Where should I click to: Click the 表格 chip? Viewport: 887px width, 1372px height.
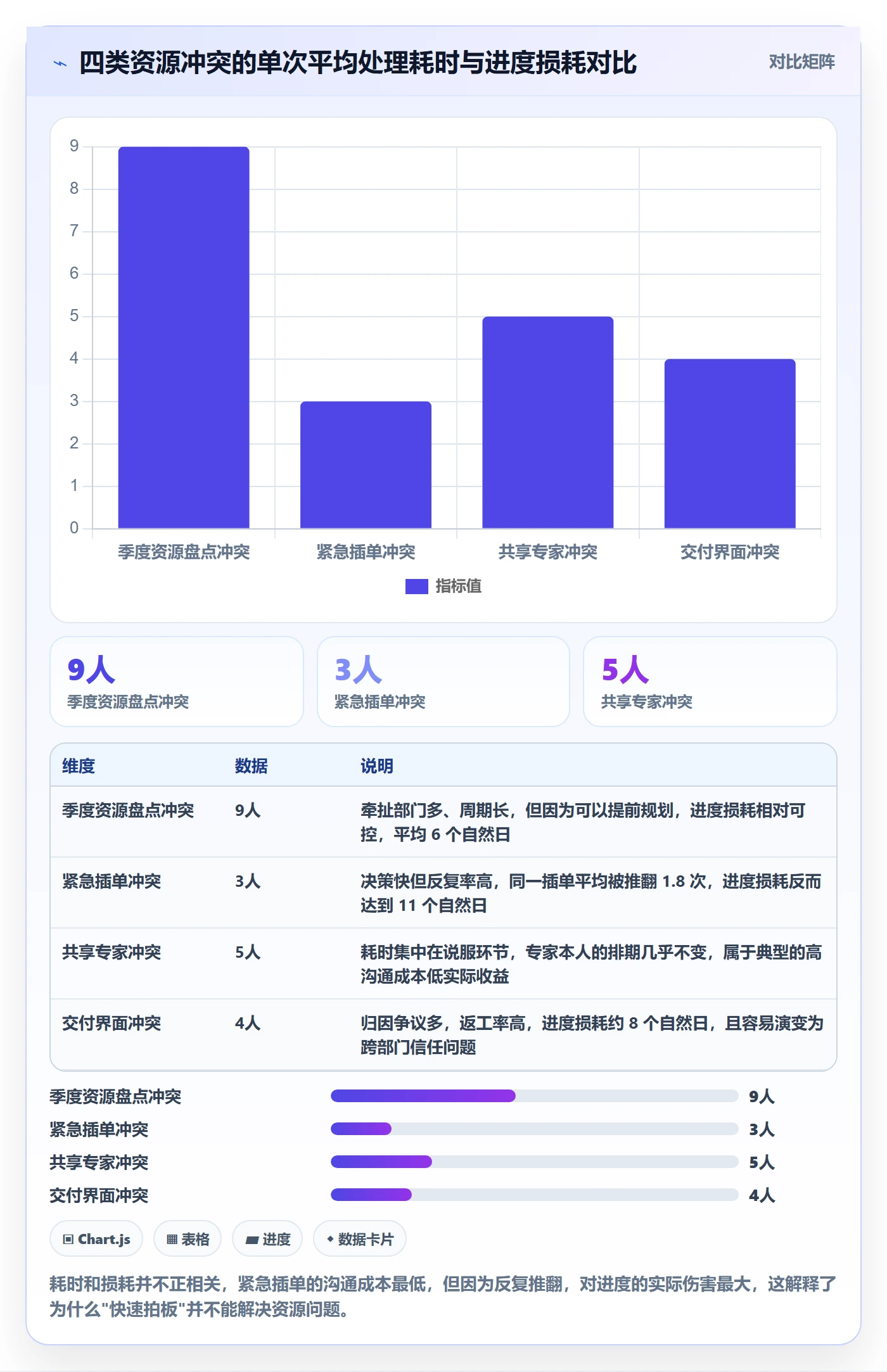pyautogui.click(x=188, y=1239)
